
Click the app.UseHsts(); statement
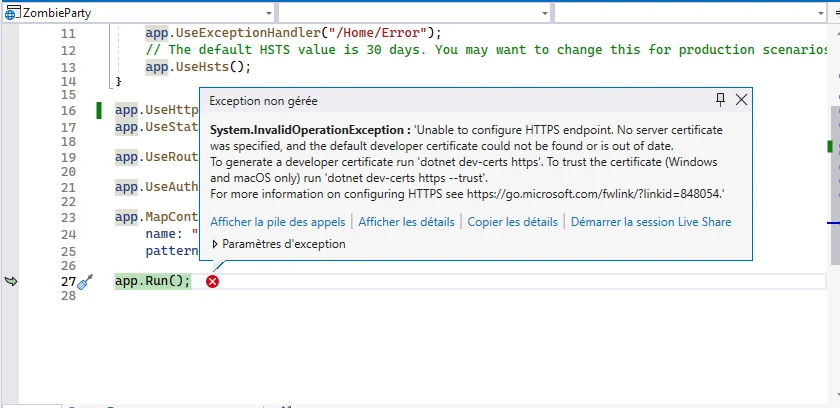[198, 67]
